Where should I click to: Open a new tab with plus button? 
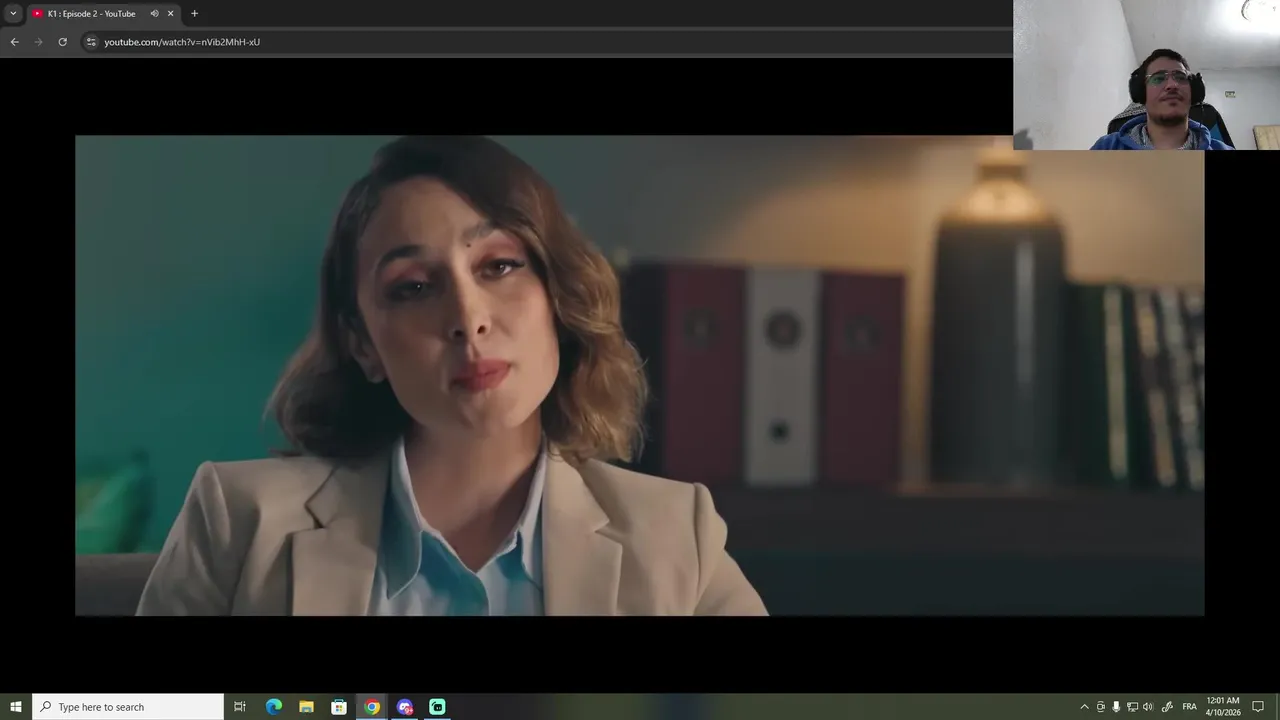[194, 14]
